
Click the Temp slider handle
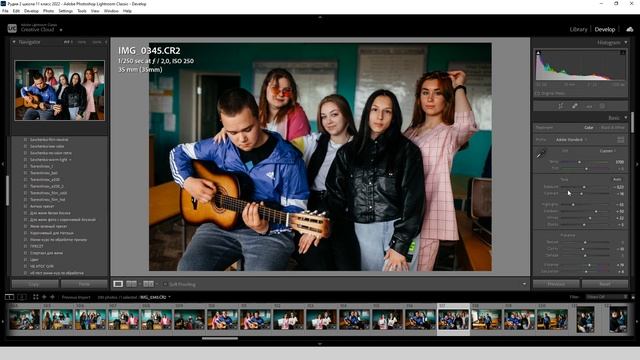579,162
